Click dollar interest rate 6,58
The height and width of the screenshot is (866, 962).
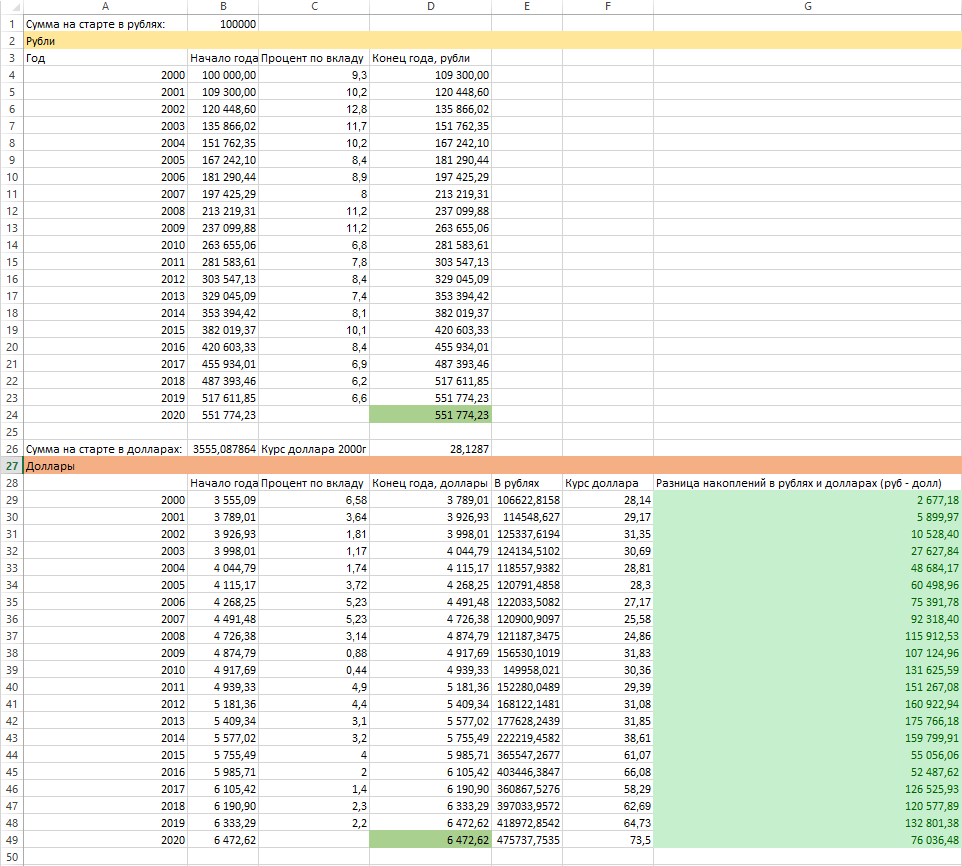pos(314,500)
